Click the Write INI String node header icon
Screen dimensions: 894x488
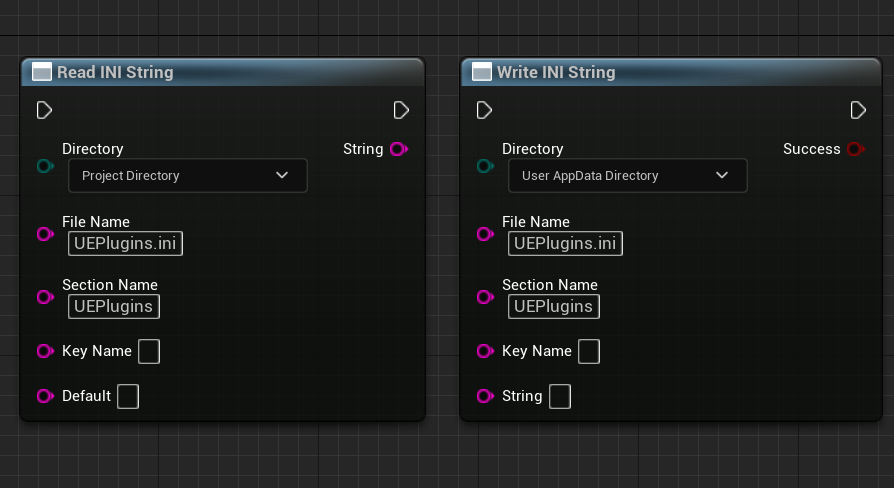pos(482,72)
